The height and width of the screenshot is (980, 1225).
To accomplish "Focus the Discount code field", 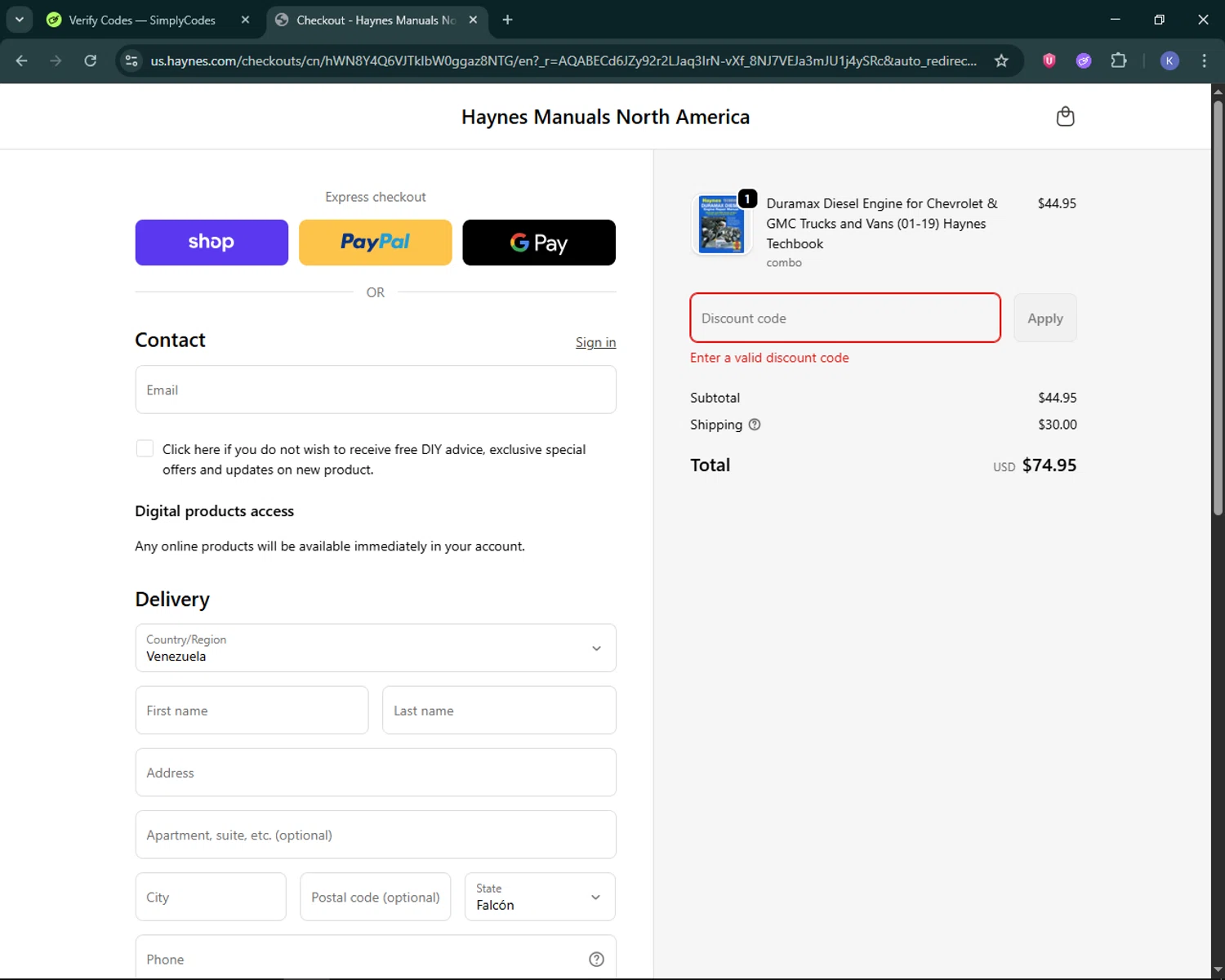I will (x=845, y=318).
